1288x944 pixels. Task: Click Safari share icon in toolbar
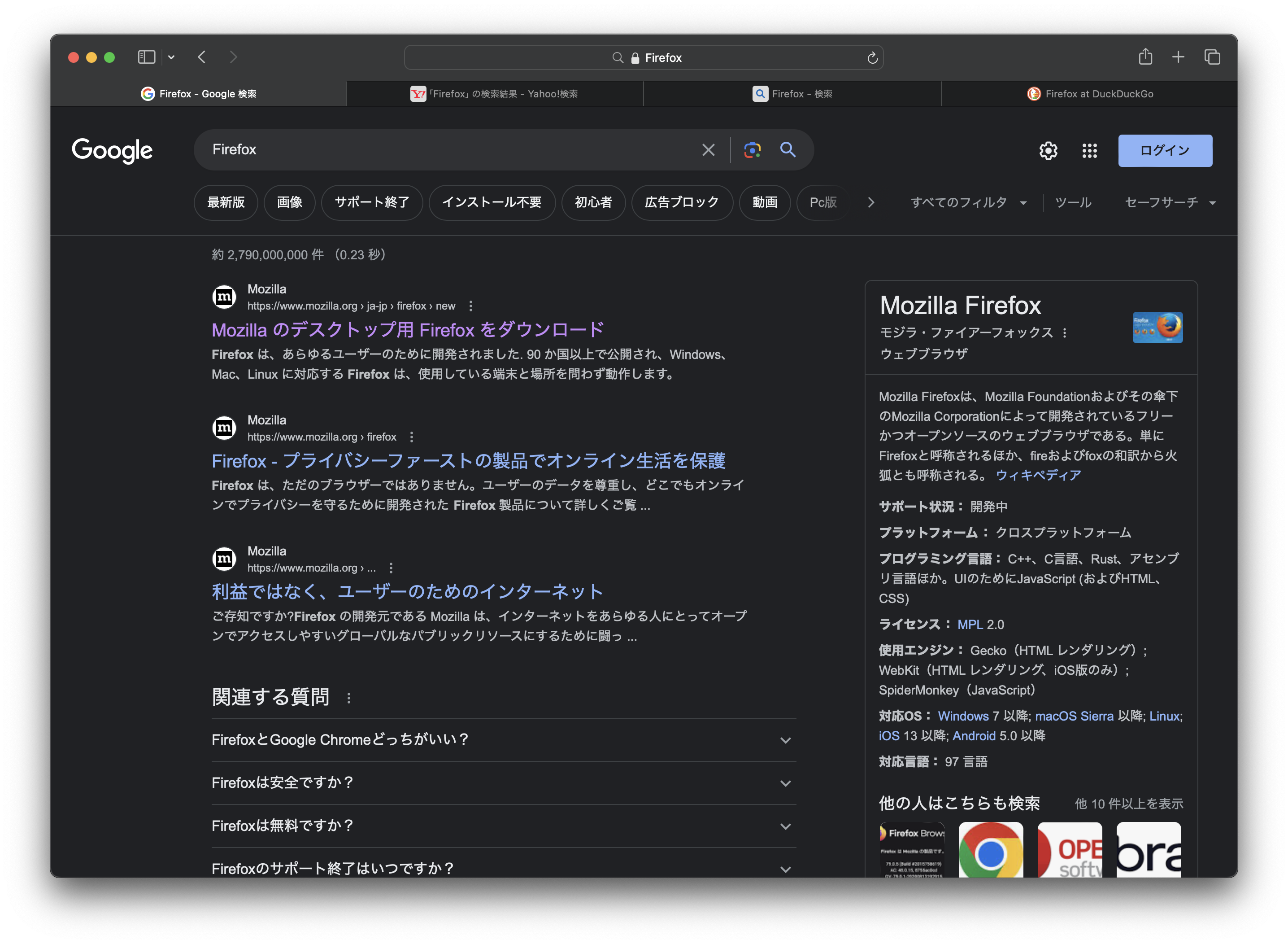click(1145, 57)
